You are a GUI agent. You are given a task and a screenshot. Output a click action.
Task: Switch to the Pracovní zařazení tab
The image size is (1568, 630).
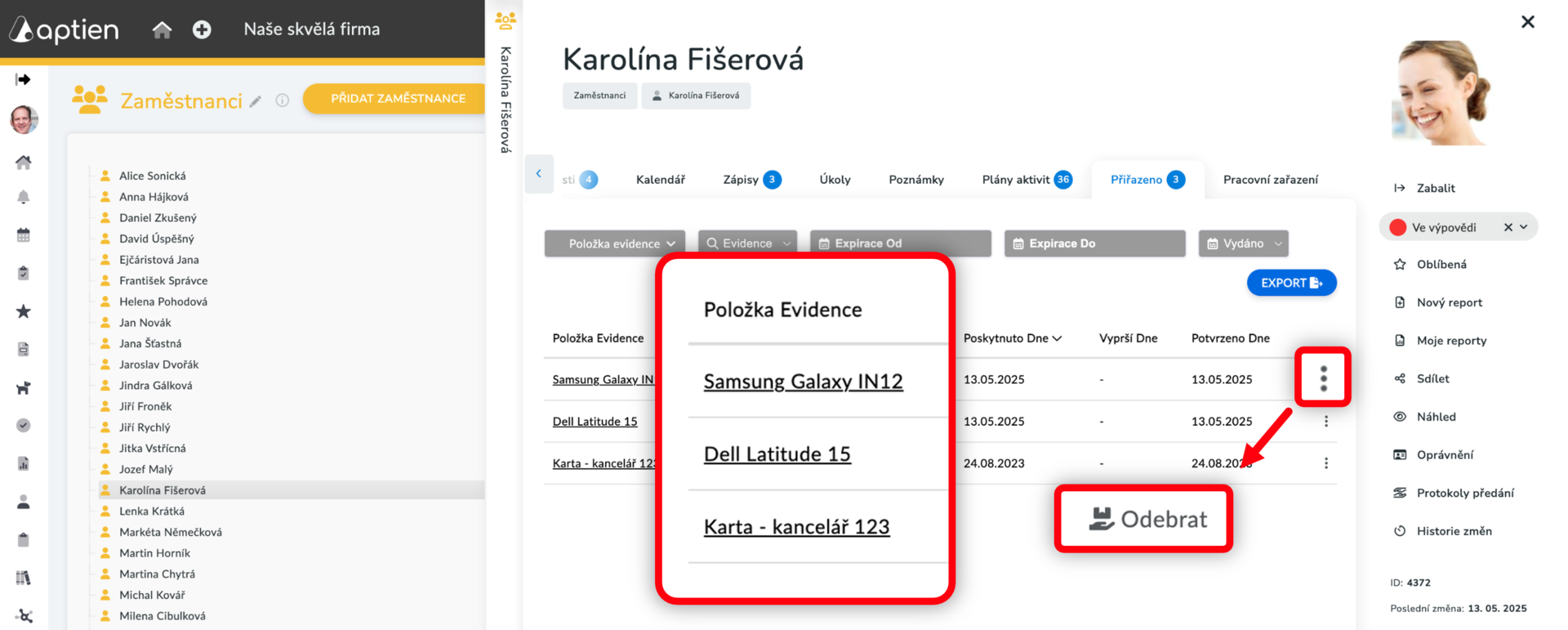click(1271, 180)
